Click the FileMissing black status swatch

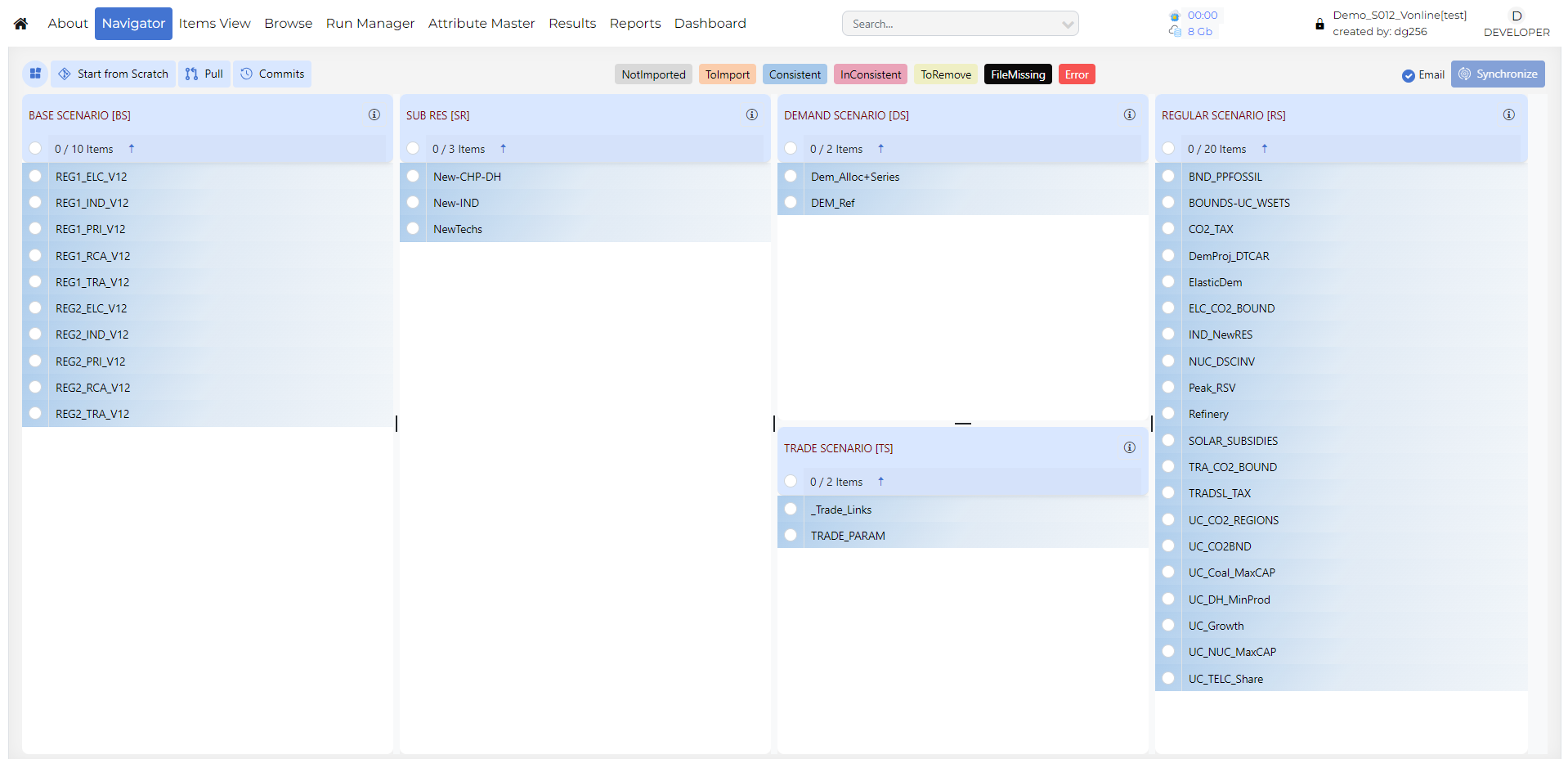[1018, 74]
